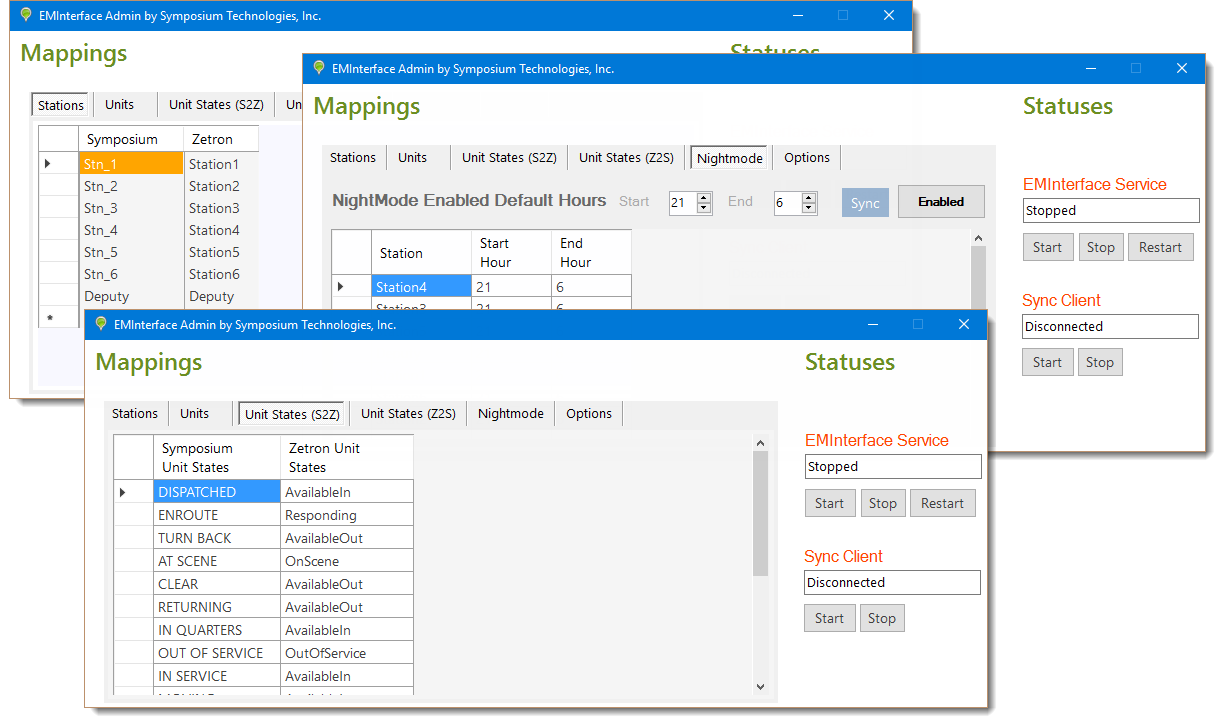Toggle the NightMode Enabled button
Viewport: 1217px width, 717px height.
coord(941,202)
